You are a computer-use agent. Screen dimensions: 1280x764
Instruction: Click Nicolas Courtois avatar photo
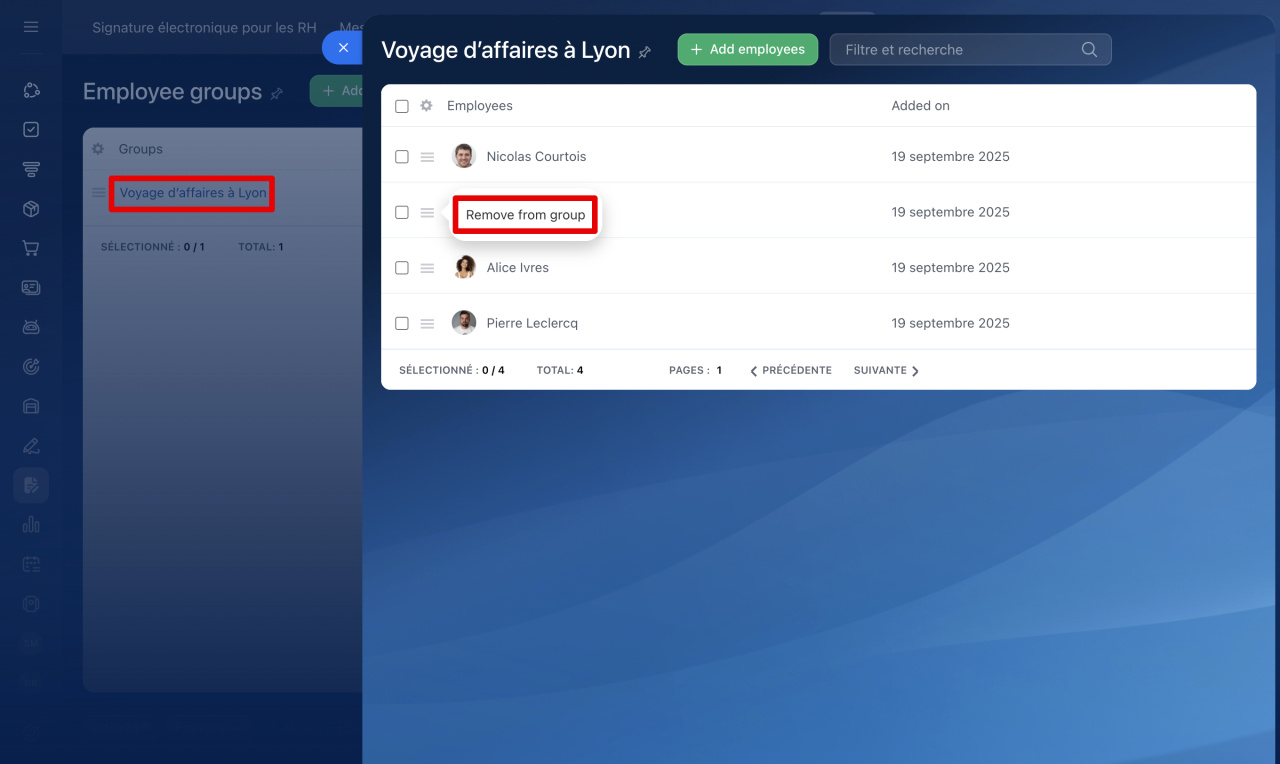(464, 156)
